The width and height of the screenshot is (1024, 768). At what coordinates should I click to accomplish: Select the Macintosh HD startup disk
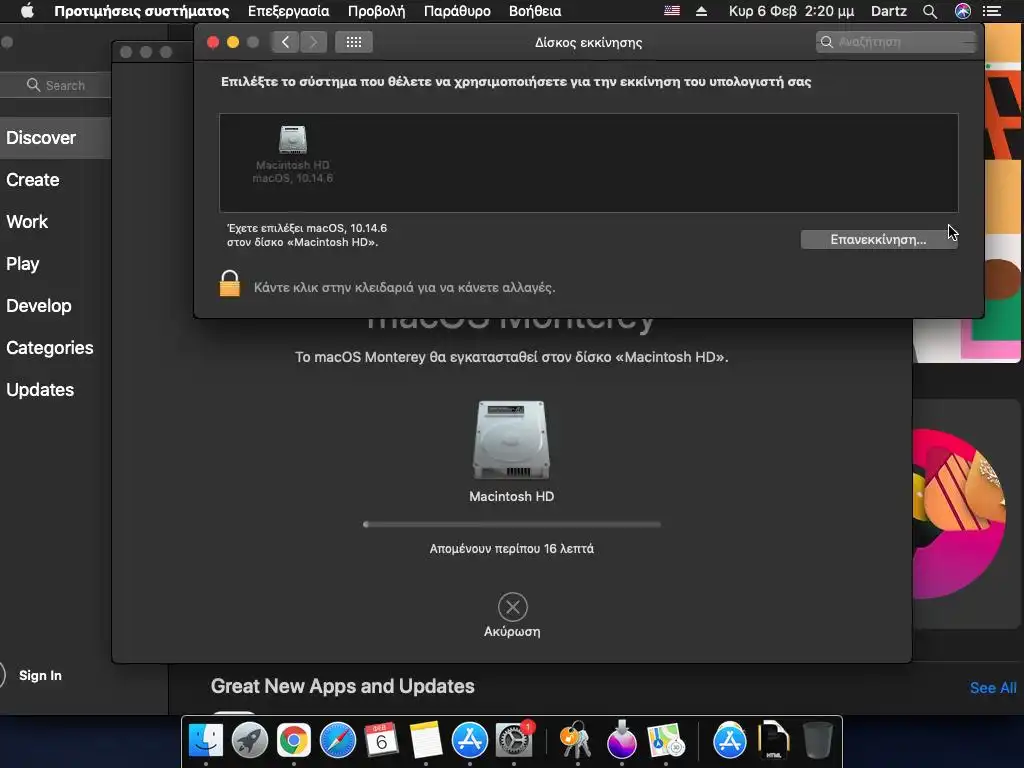coord(293,154)
